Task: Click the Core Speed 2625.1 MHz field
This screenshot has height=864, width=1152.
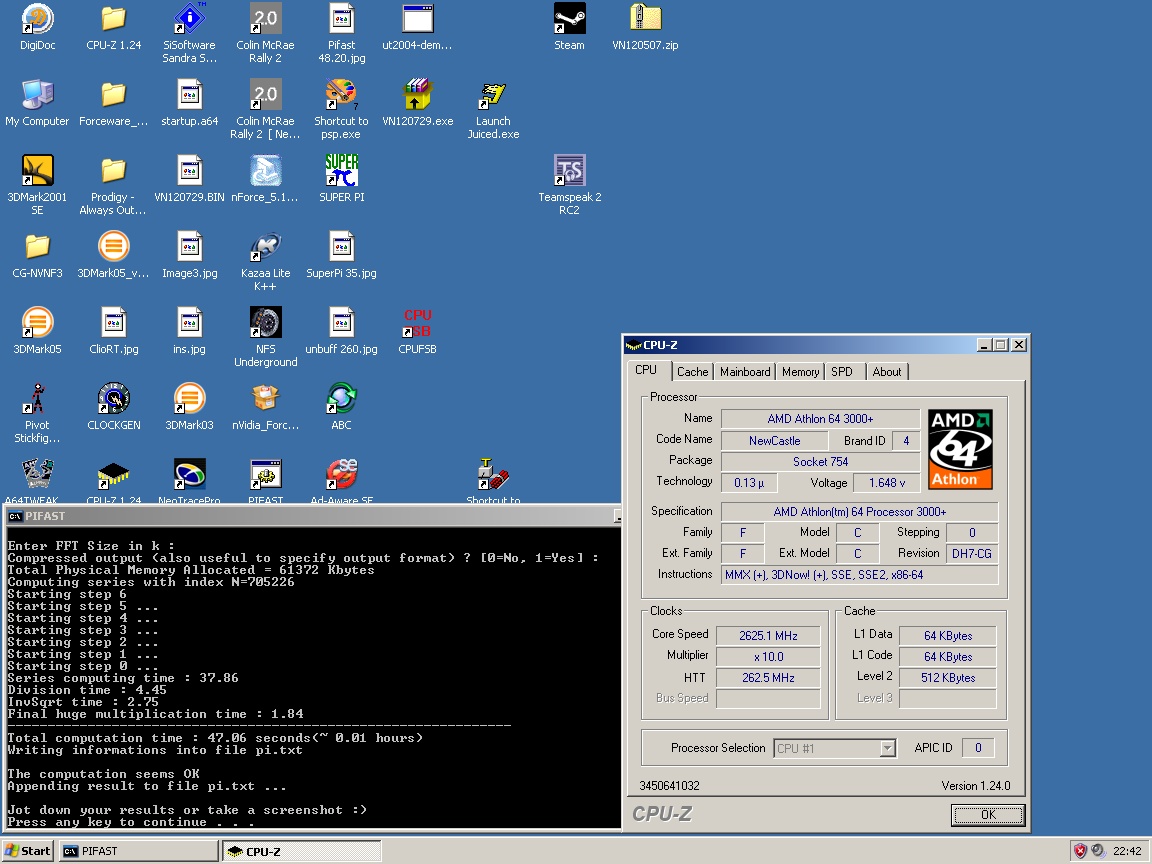Action: pos(768,636)
